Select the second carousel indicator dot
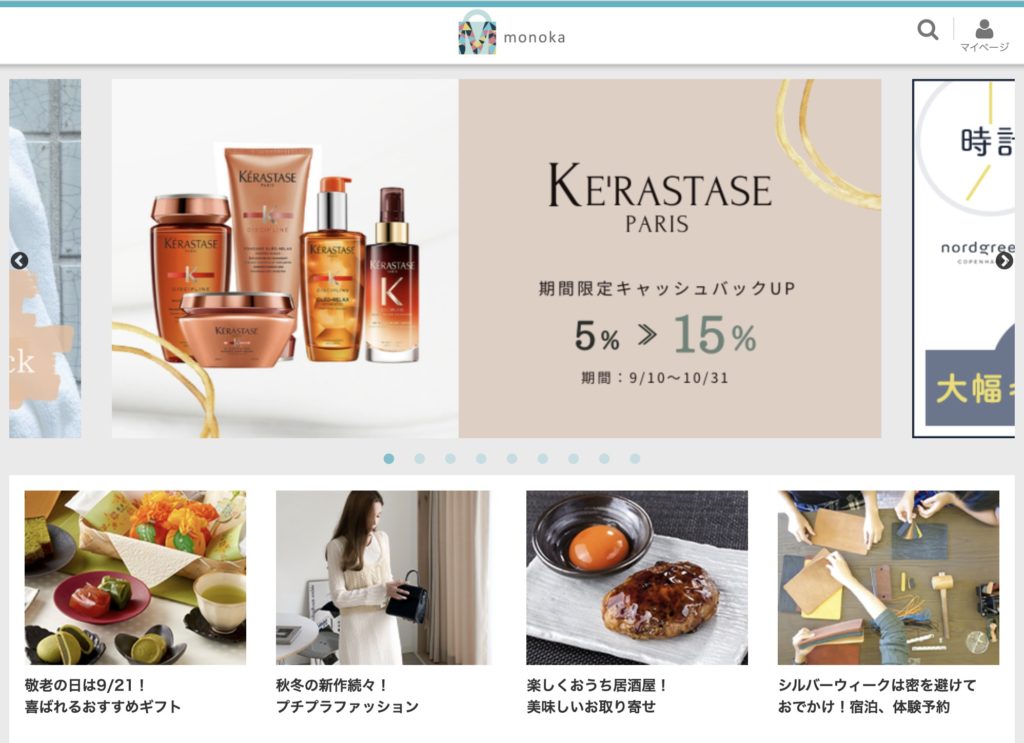The width and height of the screenshot is (1024, 743). [420, 459]
